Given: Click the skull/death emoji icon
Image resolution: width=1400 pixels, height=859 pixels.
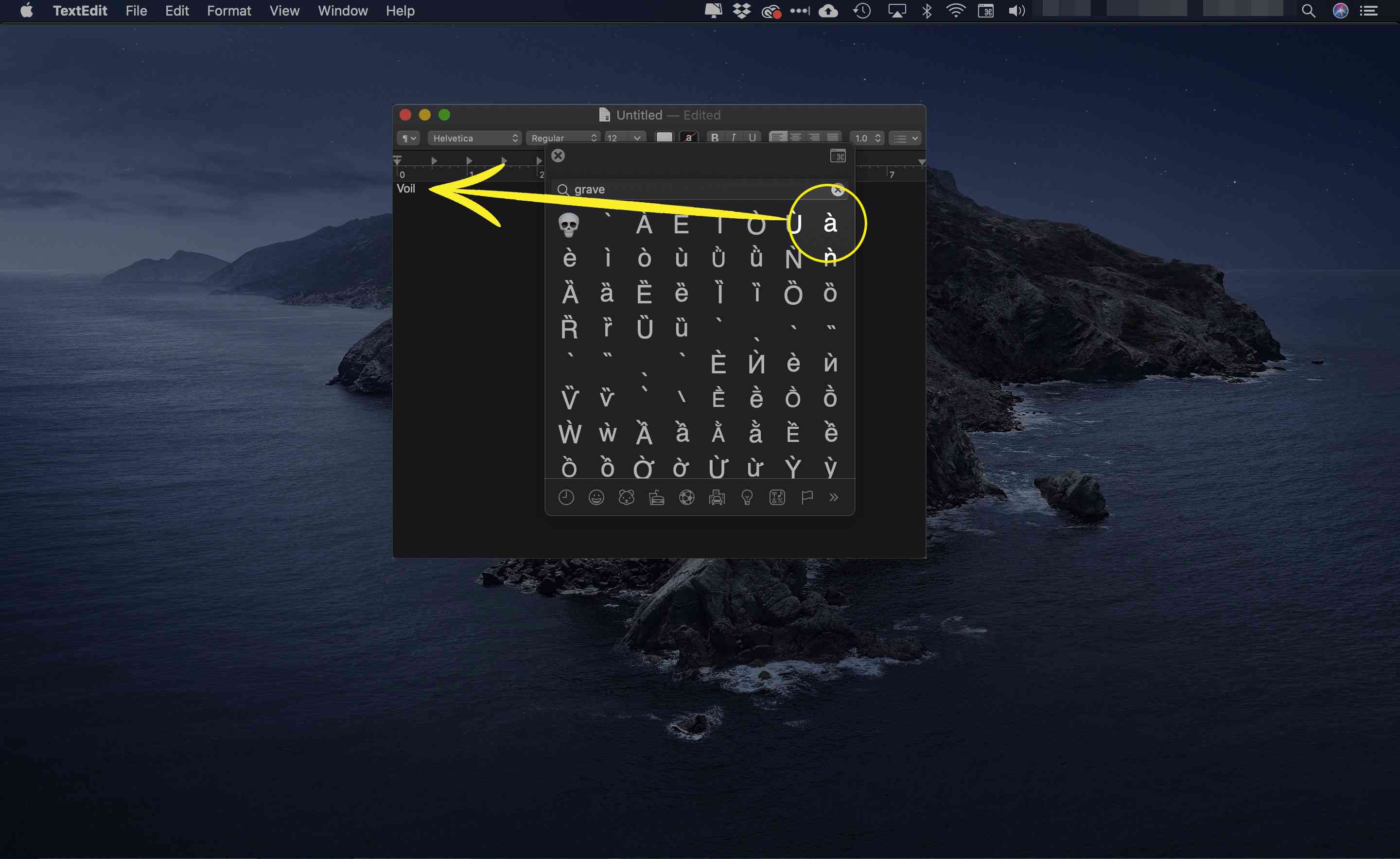Looking at the screenshot, I should click(x=569, y=223).
